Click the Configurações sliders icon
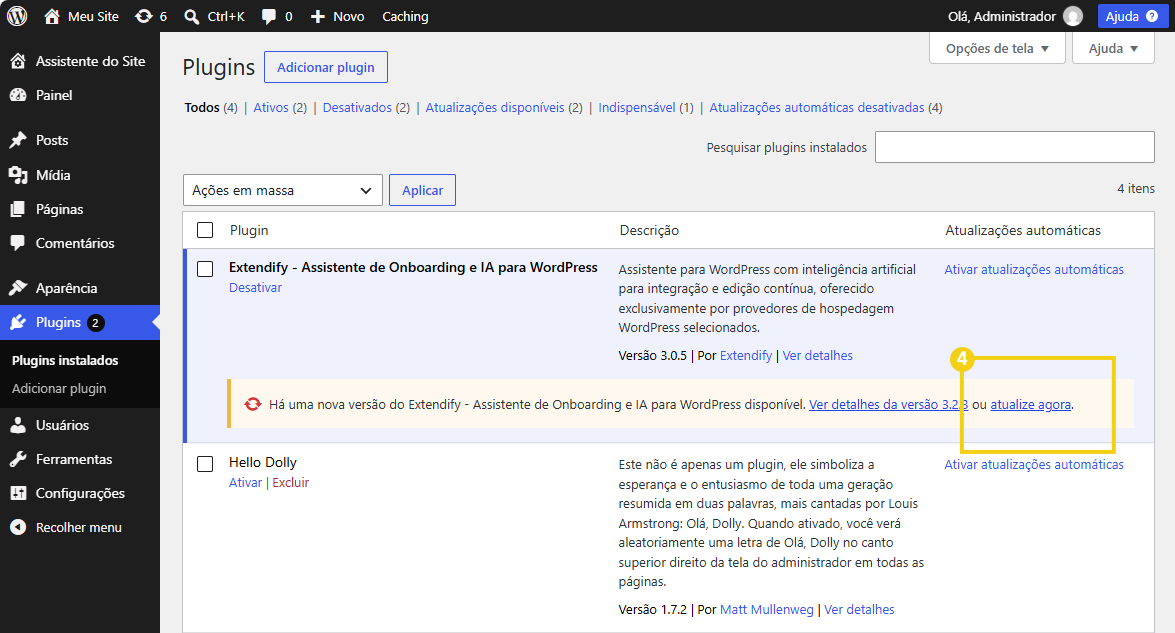The image size is (1175, 633). pos(18,493)
